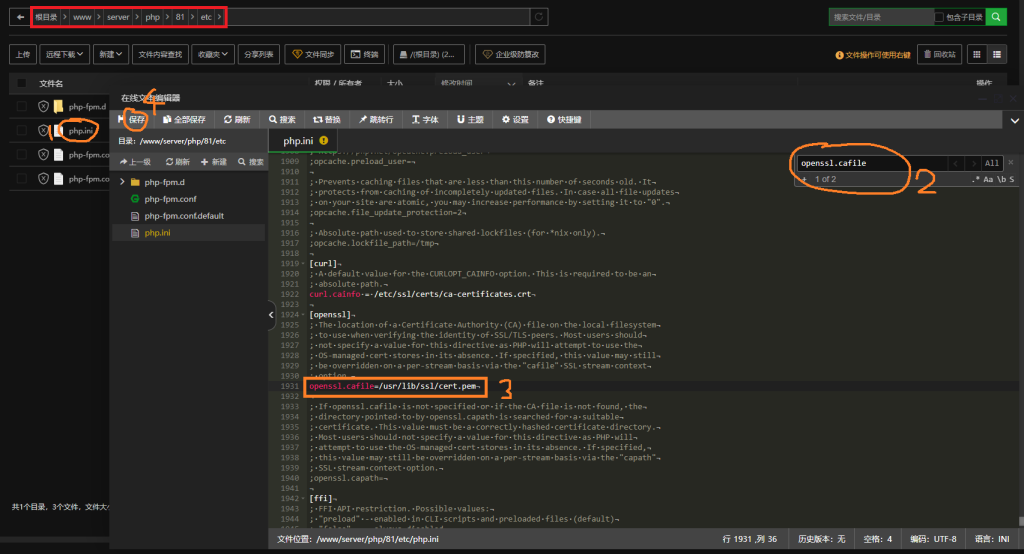The image size is (1024, 554).
Task: Select the php.ini editor tab
Action: 300,141
